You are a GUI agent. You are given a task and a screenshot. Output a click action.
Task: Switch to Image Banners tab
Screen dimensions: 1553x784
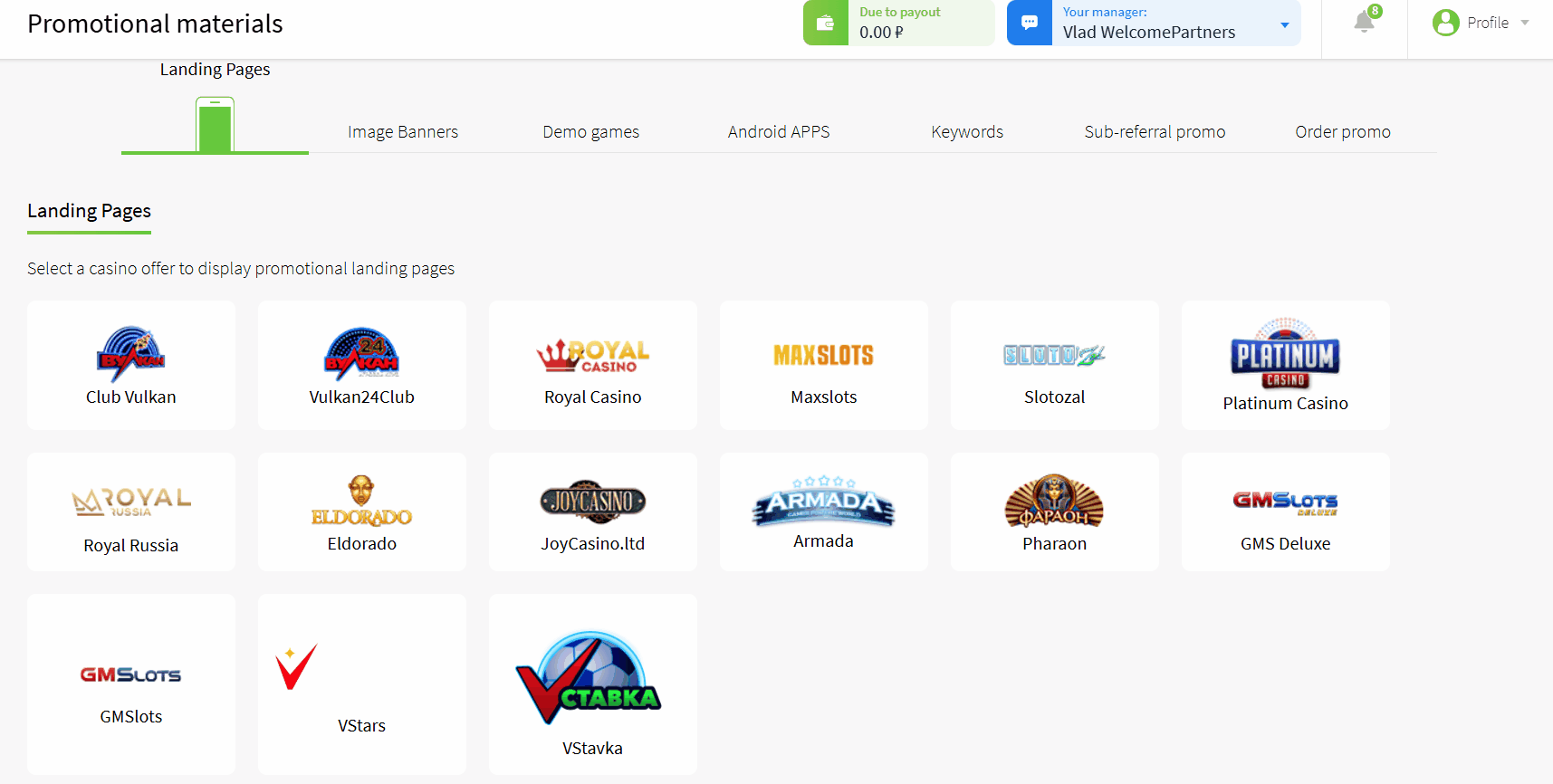403,132
